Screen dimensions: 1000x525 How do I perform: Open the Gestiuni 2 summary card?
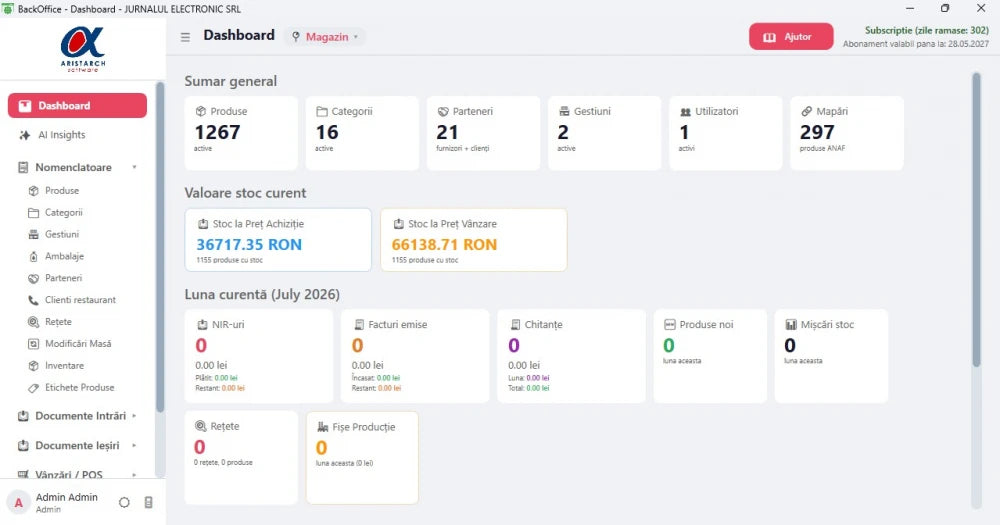tap(605, 133)
